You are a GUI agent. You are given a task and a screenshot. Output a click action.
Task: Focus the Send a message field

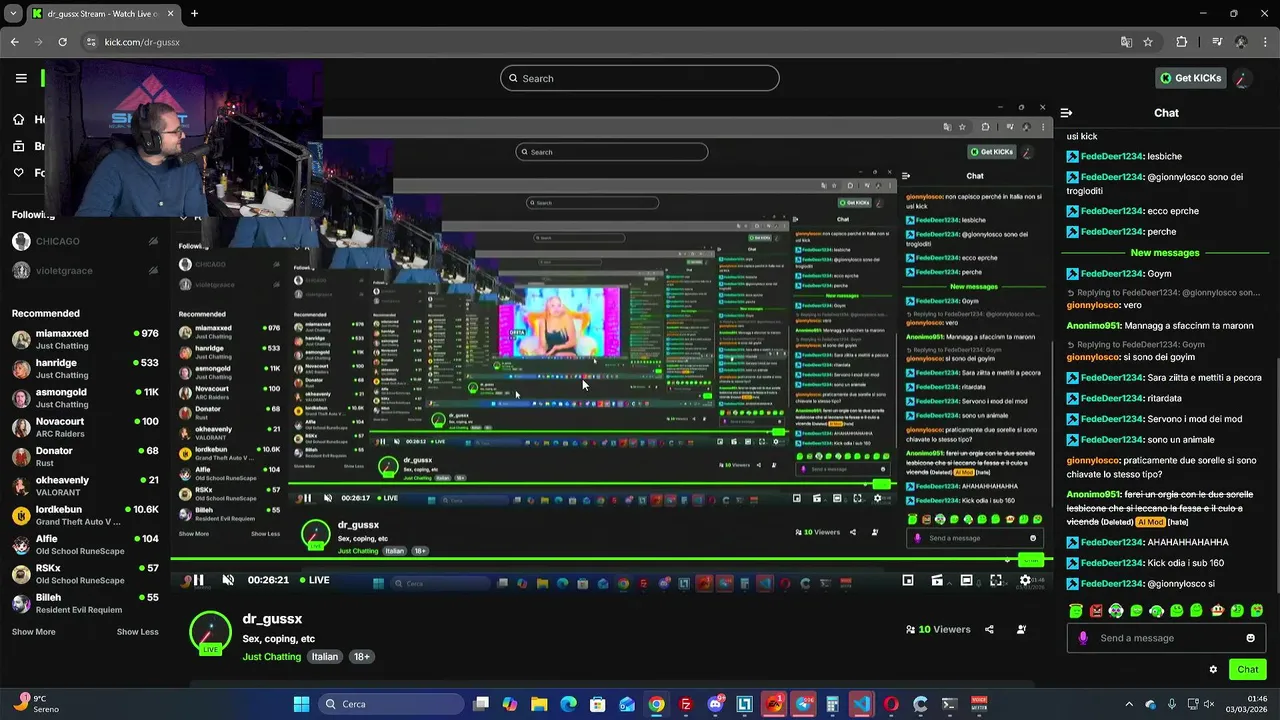[1166, 638]
